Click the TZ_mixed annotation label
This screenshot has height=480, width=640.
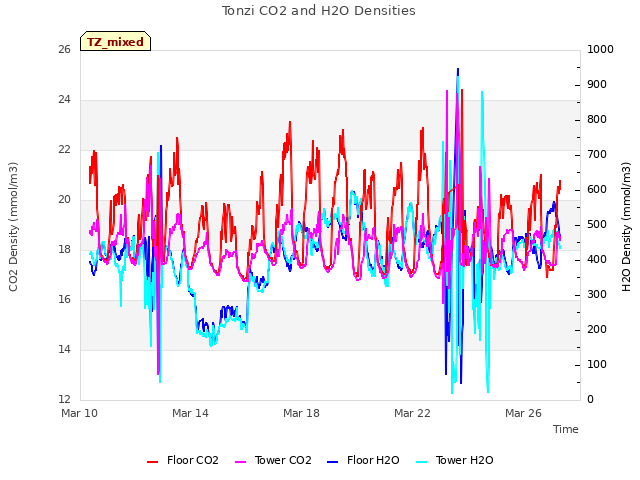pyautogui.click(x=116, y=42)
